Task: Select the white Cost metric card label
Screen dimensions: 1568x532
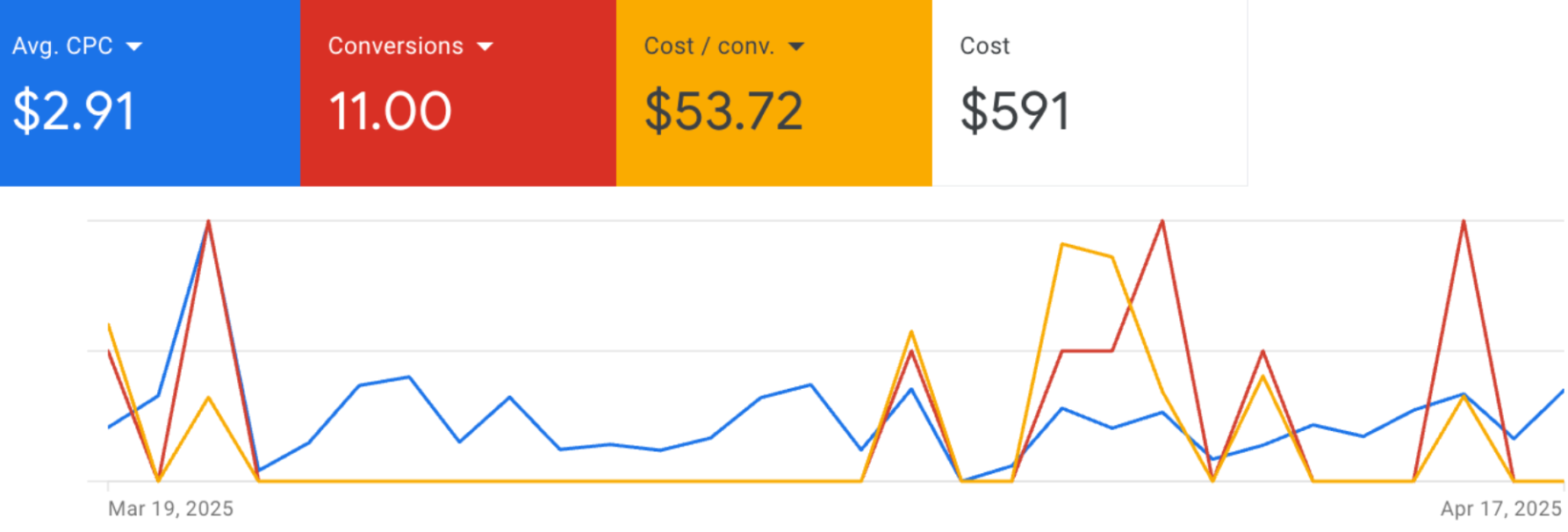Action: click(984, 46)
